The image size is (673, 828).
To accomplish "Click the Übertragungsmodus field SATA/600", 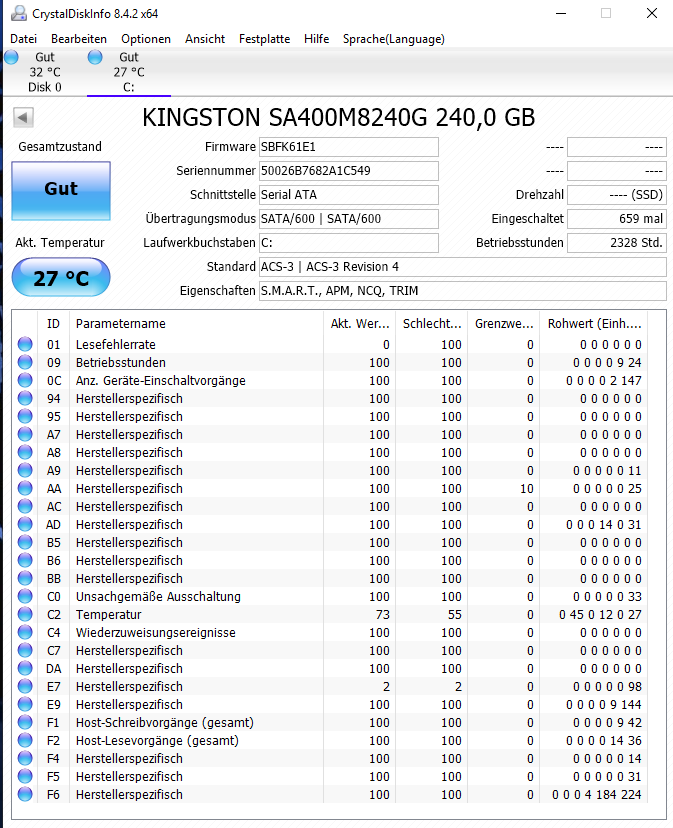I will 349,219.
